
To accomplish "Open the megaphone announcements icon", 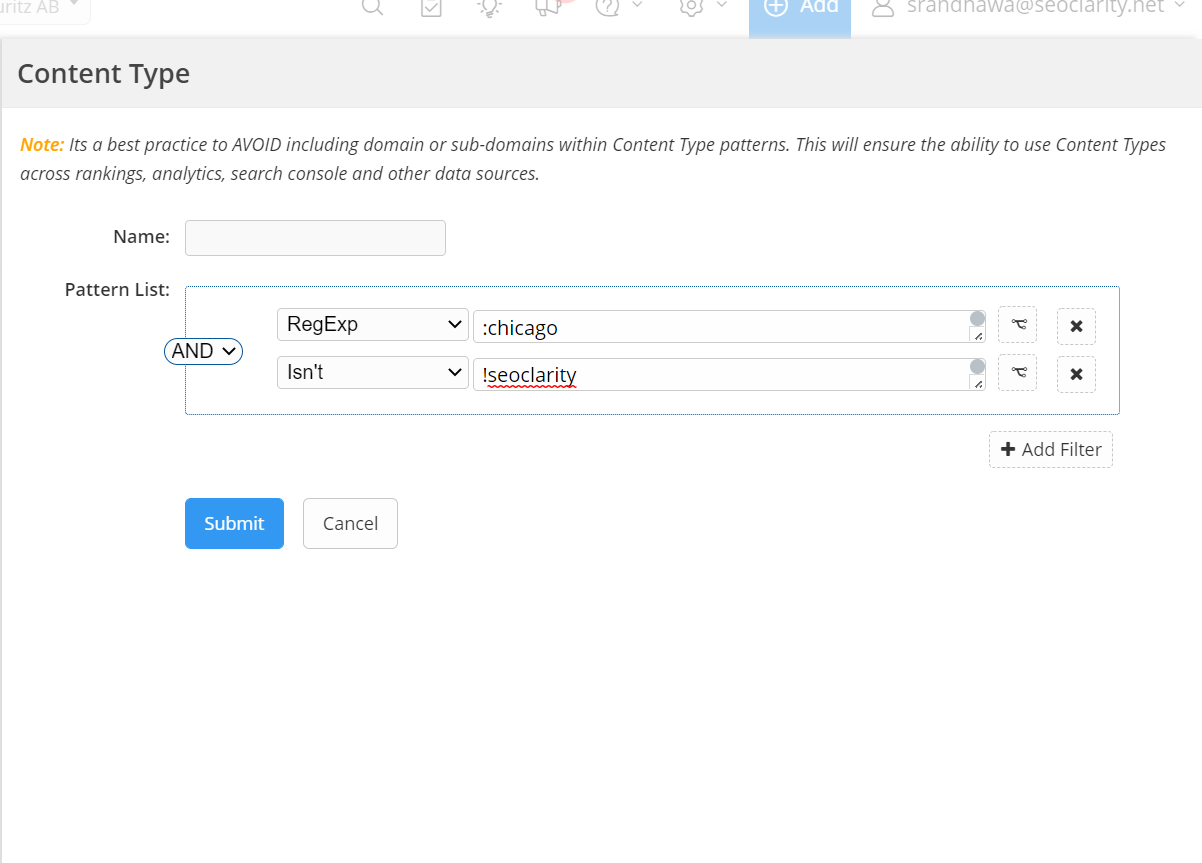I will pos(548,7).
